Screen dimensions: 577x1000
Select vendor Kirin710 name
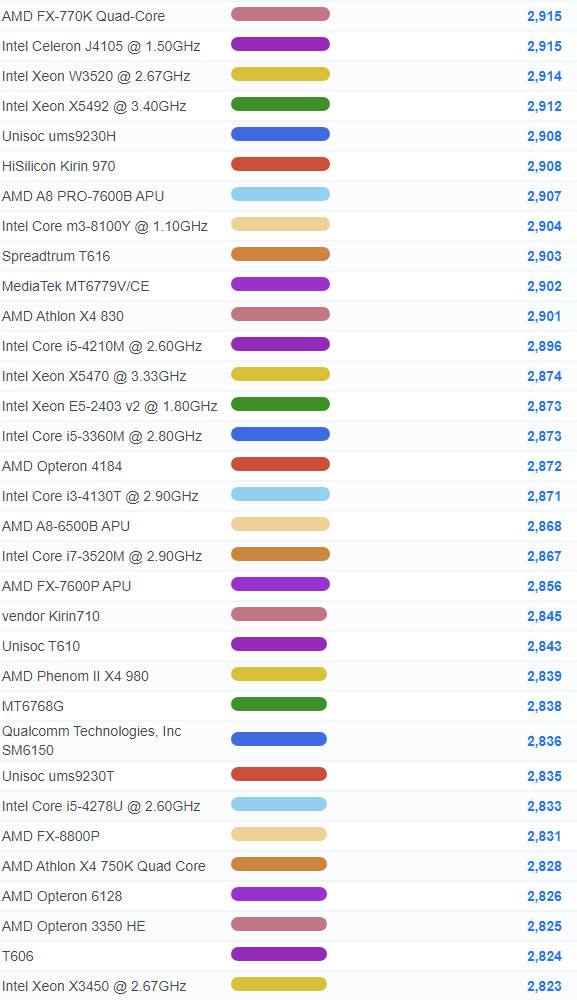click(50, 615)
